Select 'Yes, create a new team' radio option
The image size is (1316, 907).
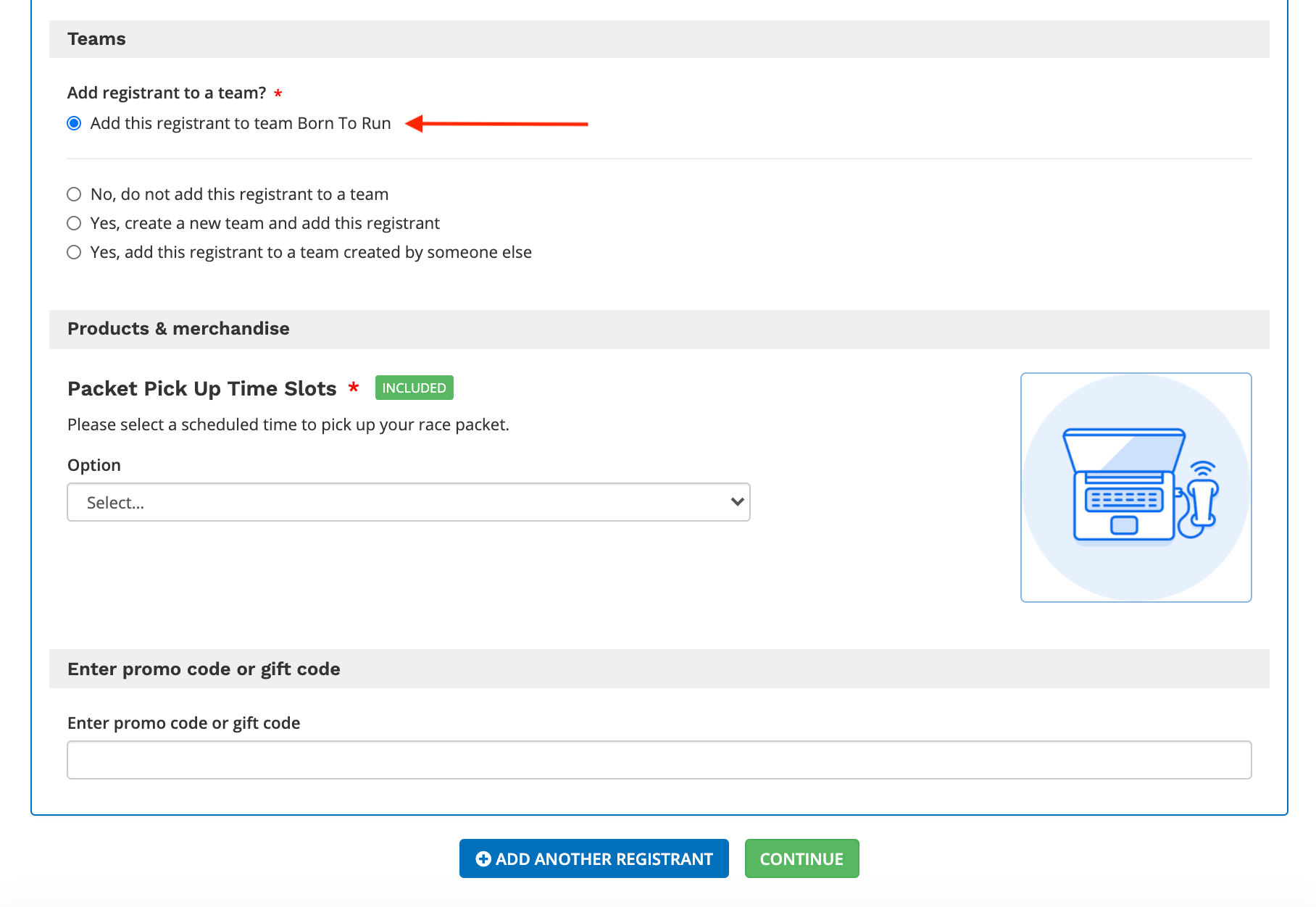coord(74,223)
